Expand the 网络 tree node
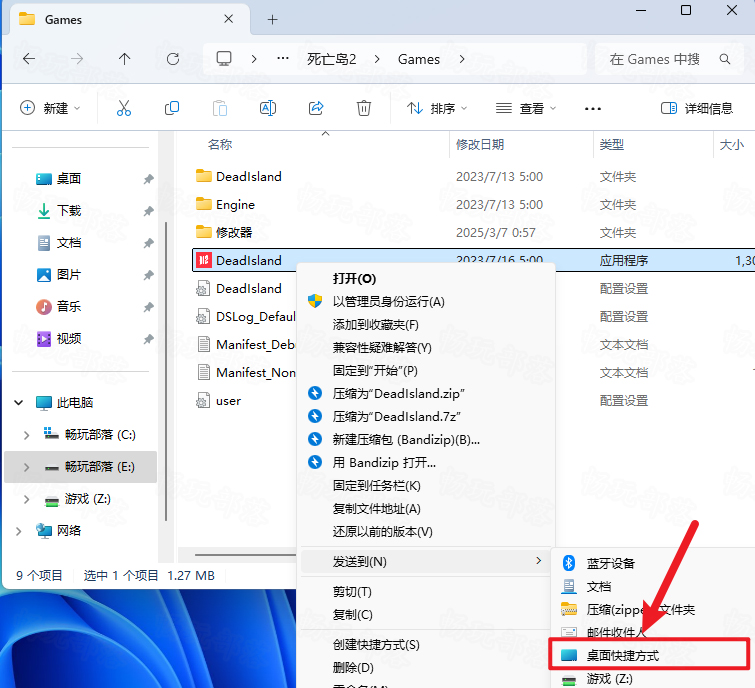755x688 pixels. click(19, 531)
